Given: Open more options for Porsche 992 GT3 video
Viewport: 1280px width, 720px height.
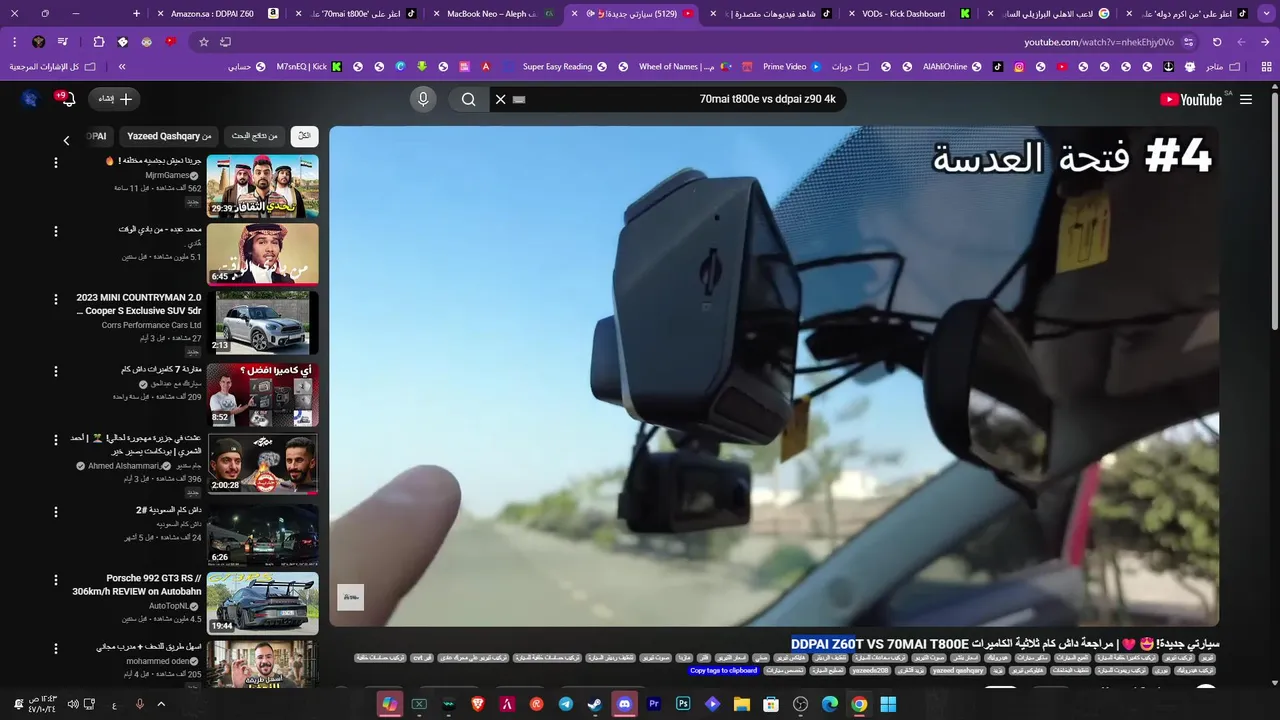Looking at the screenshot, I should 56,580.
